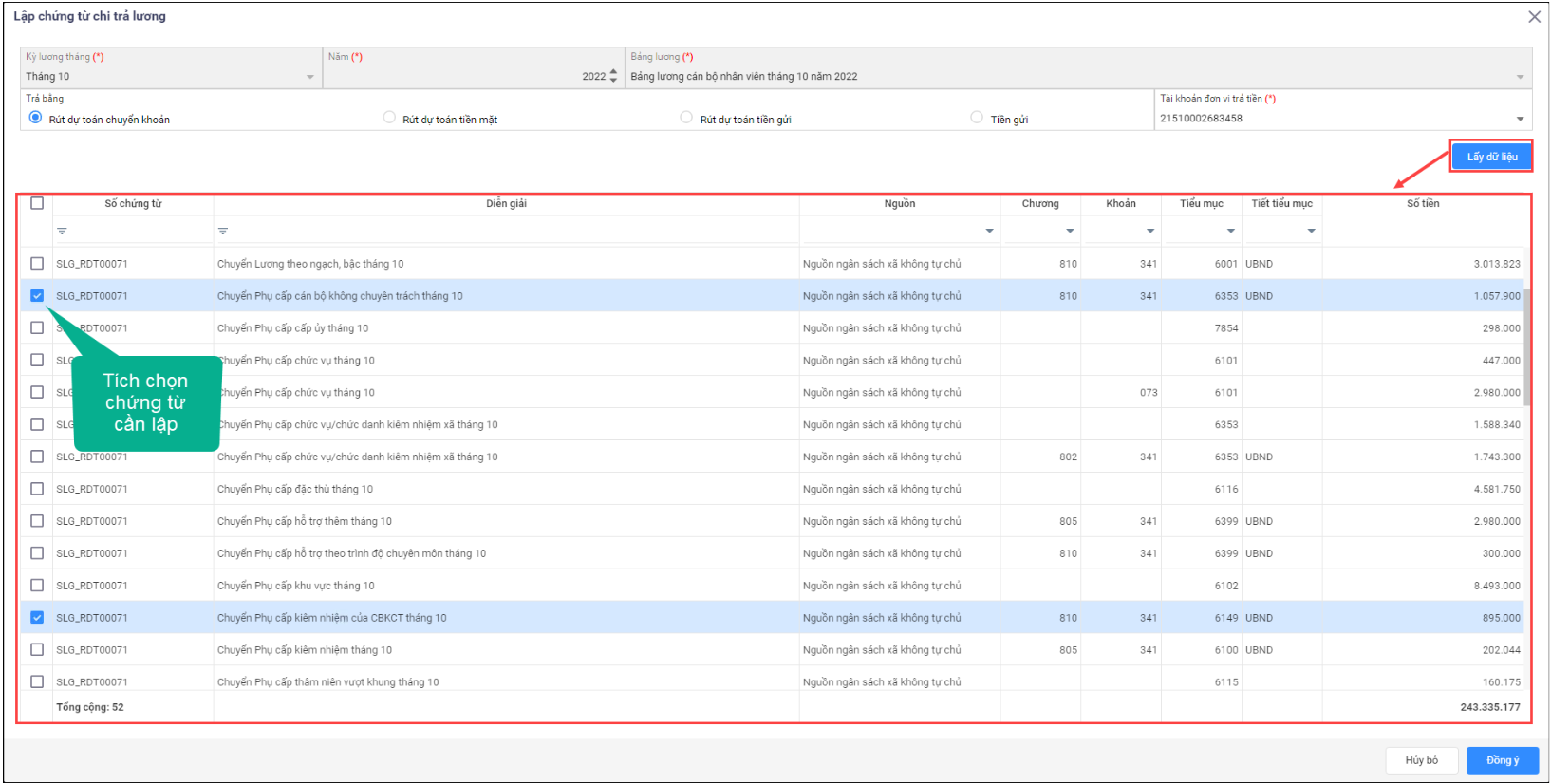1551x784 pixels.
Task: Open the Tiết tiểu mục filter dropdown
Action: pyautogui.click(x=1312, y=231)
